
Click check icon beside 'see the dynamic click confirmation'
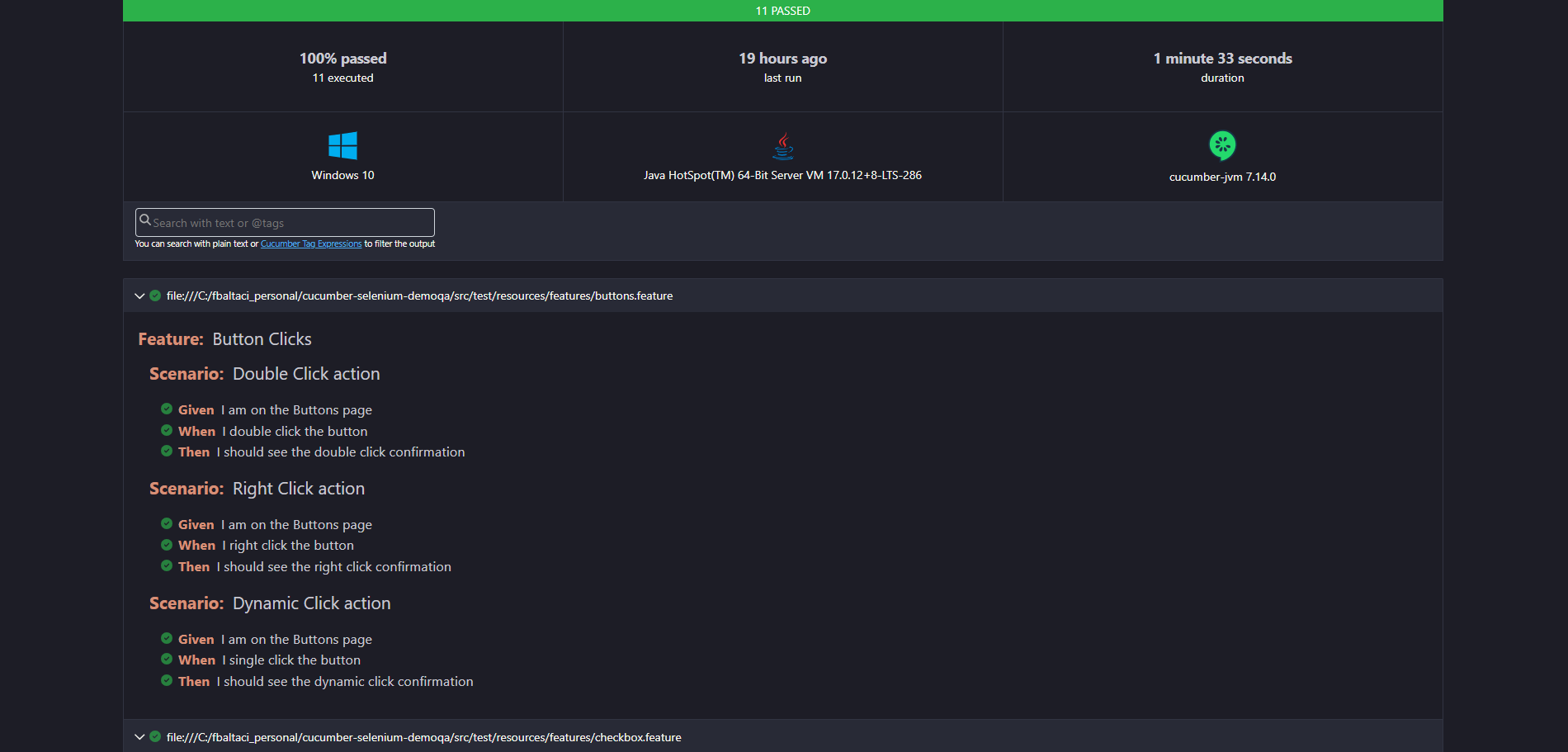coord(167,681)
